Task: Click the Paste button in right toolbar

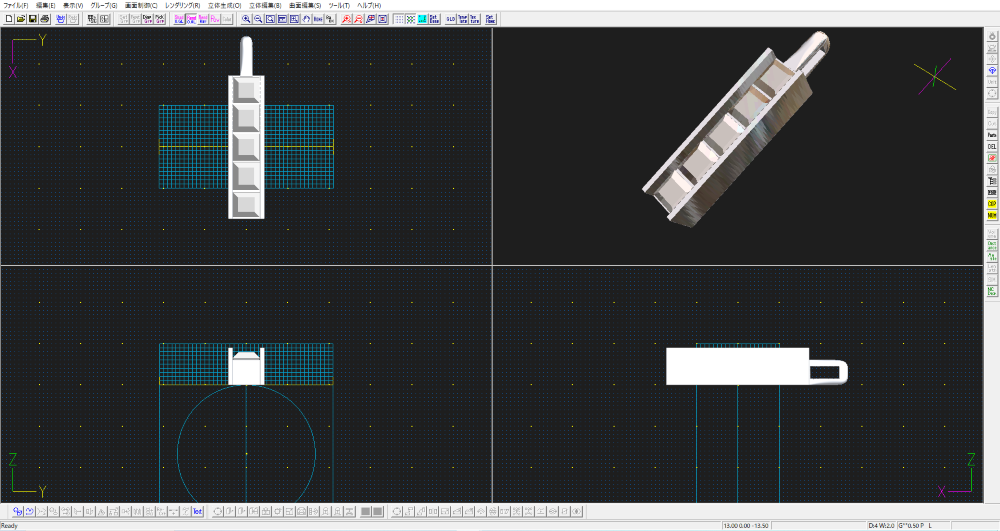Action: pyautogui.click(x=992, y=134)
